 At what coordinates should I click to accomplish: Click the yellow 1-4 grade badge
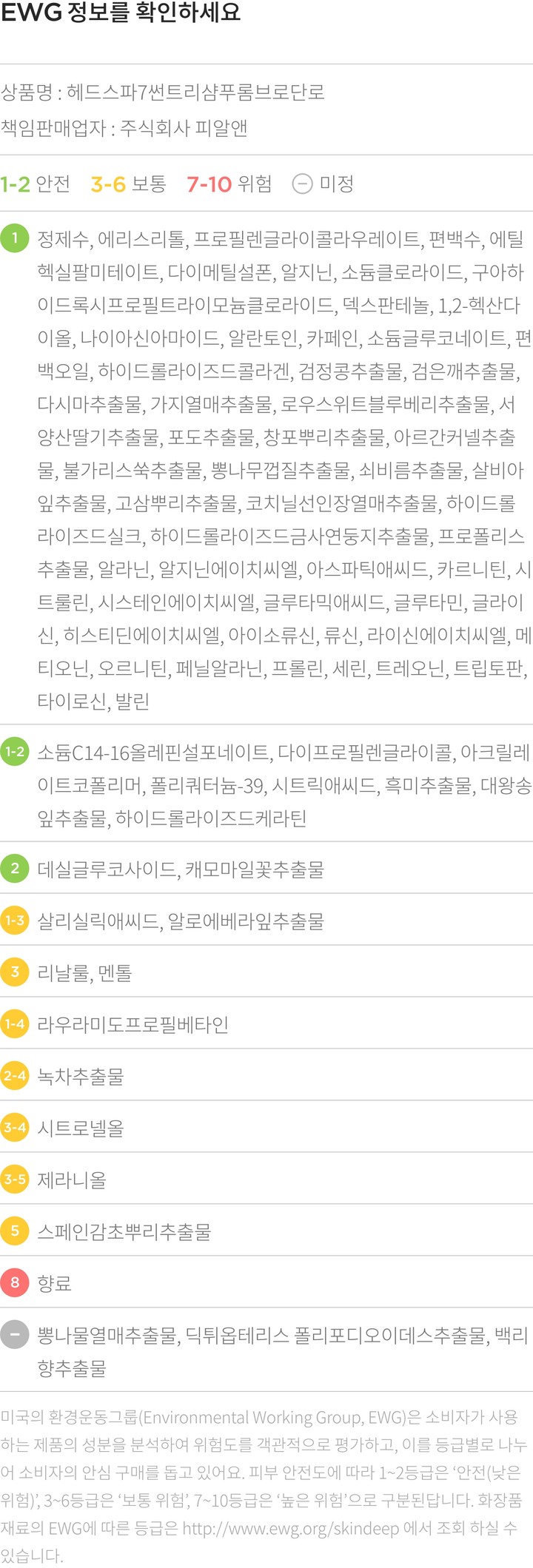15,1024
